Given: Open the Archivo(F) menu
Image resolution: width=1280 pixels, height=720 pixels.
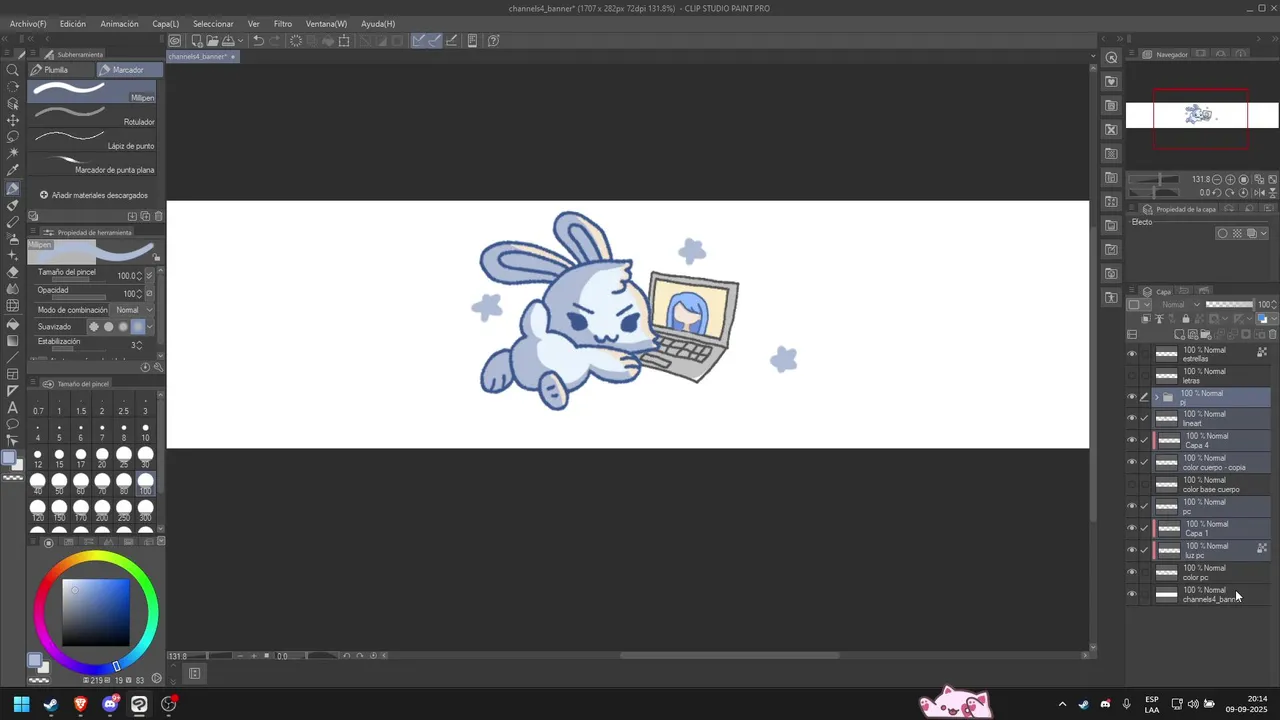Looking at the screenshot, I should (28, 23).
